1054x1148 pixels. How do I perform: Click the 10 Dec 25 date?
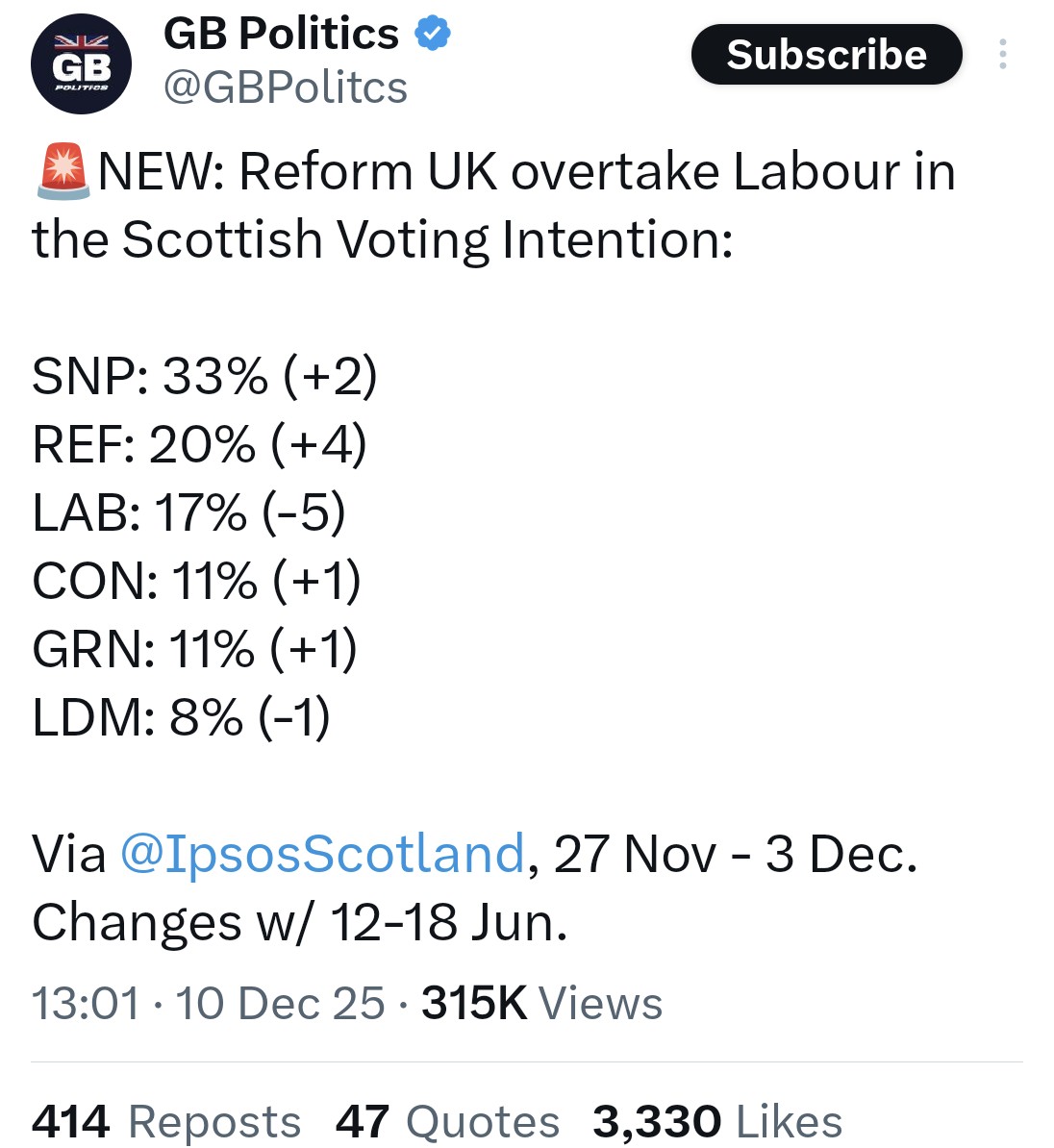280,1004
